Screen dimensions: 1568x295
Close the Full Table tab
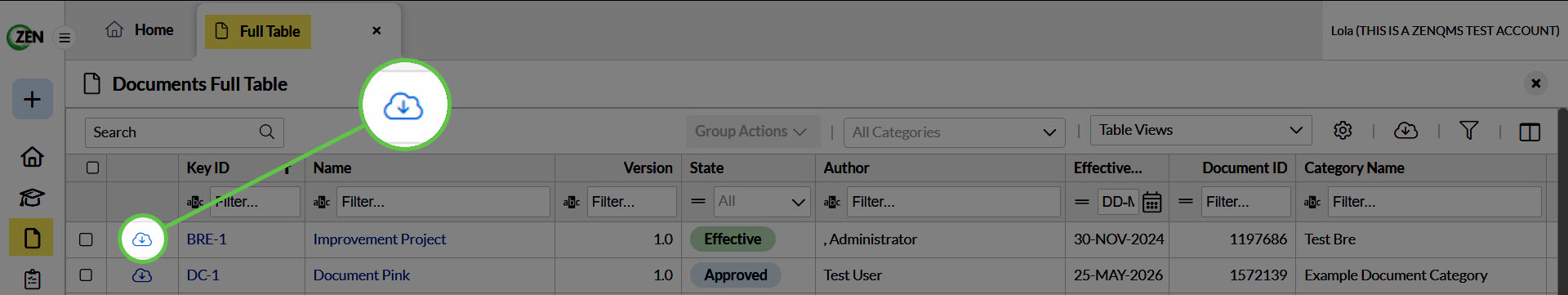click(x=376, y=30)
